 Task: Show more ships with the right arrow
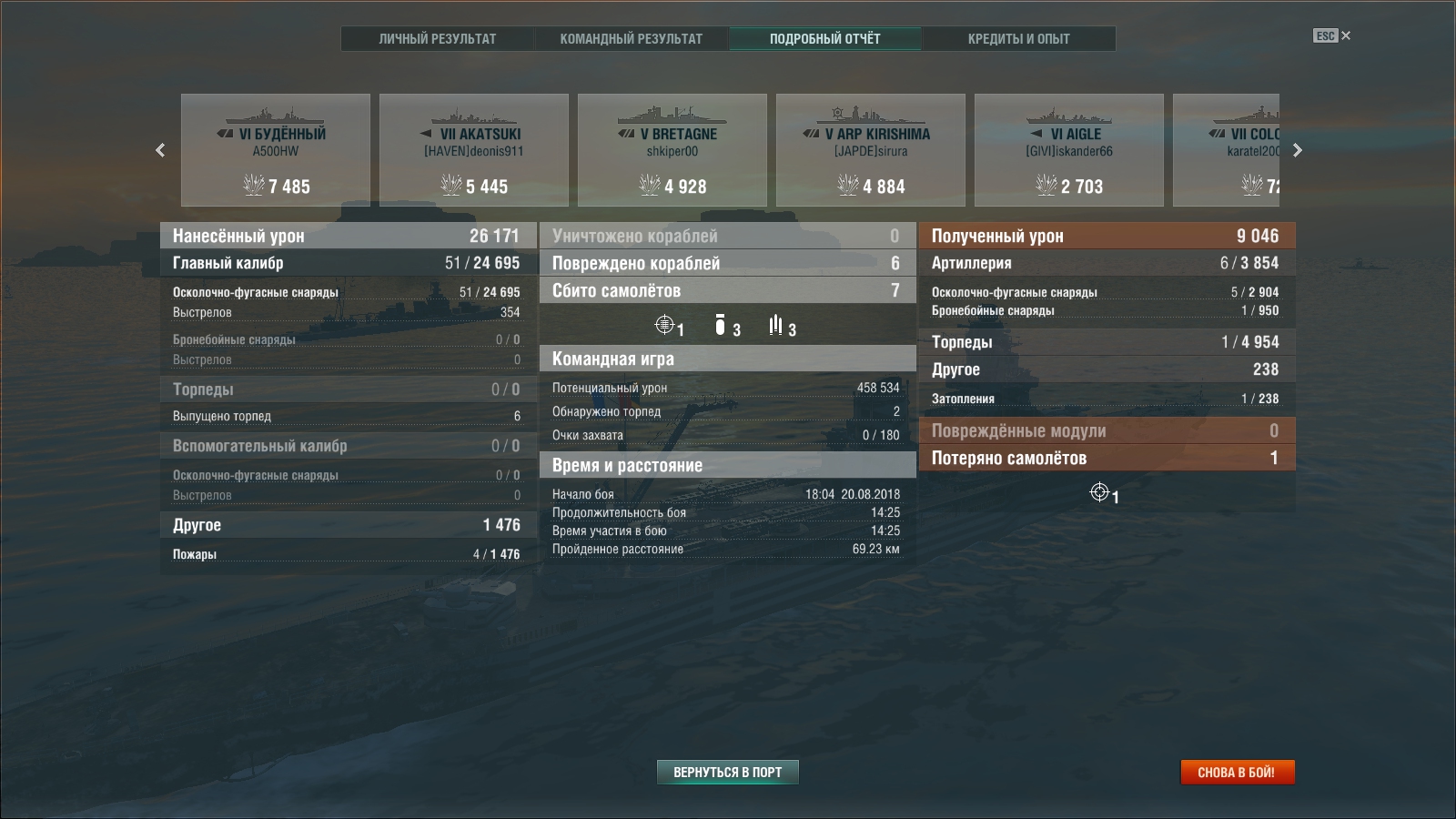point(1298,150)
